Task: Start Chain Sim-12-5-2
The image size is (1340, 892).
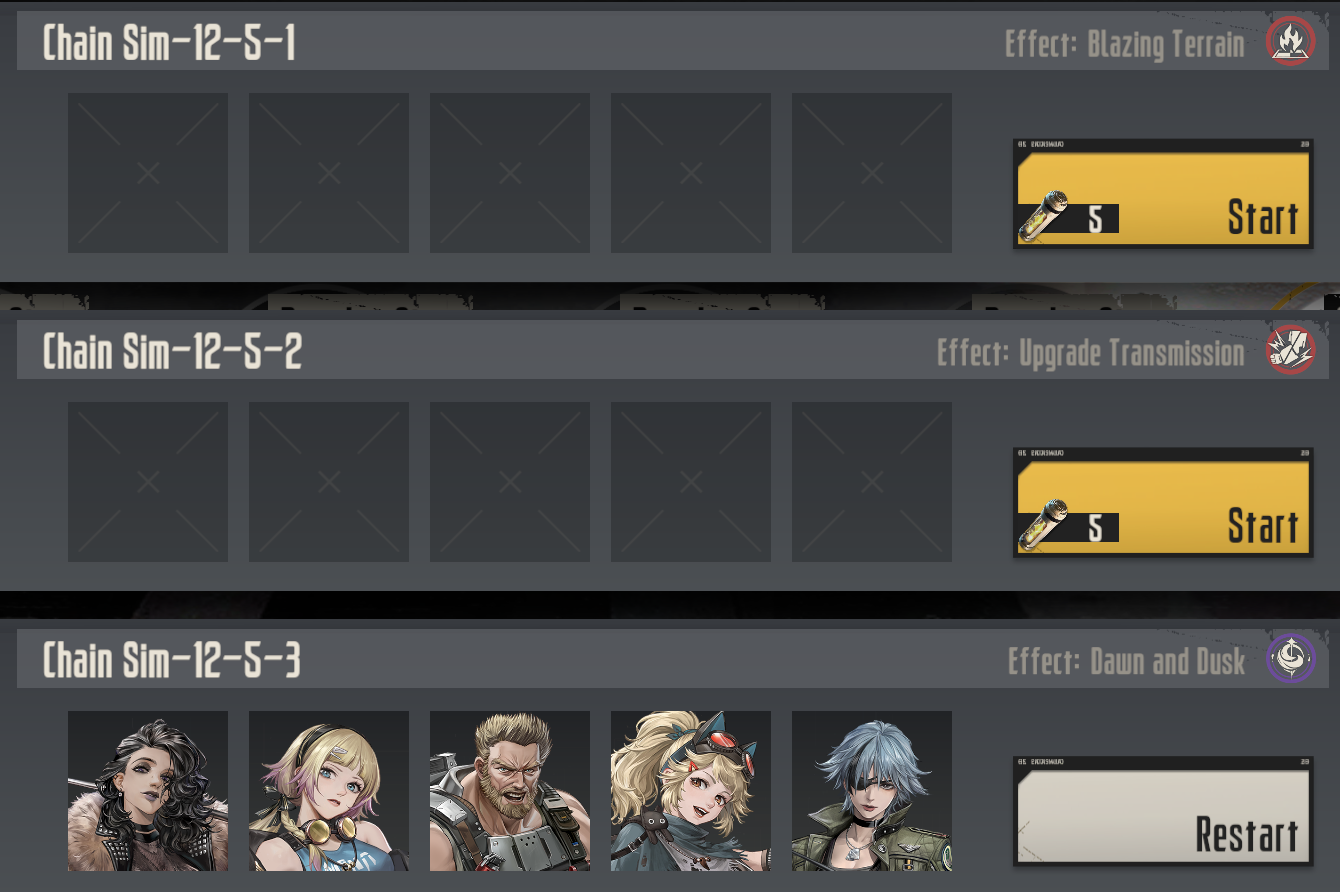Action: click(1163, 503)
